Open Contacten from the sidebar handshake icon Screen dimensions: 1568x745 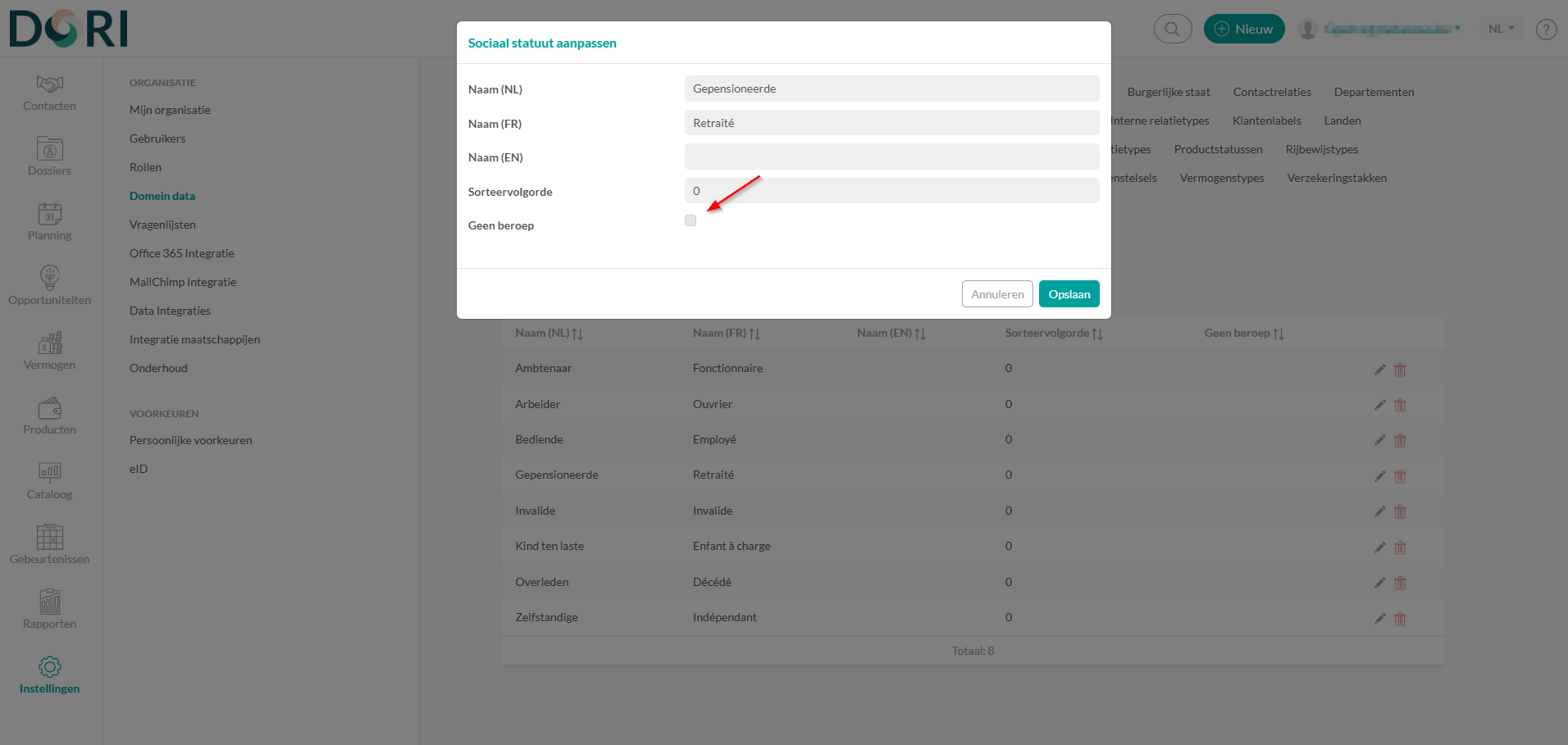49,84
